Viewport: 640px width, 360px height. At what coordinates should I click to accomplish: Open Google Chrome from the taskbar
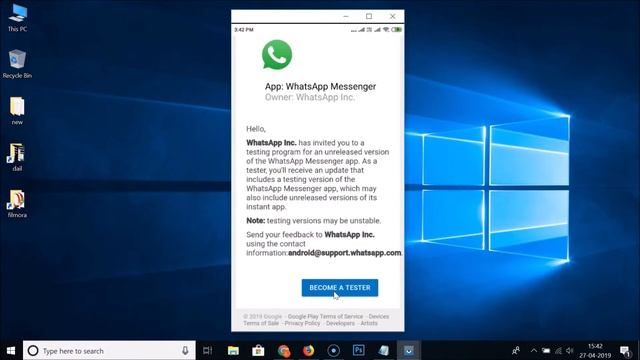284,351
